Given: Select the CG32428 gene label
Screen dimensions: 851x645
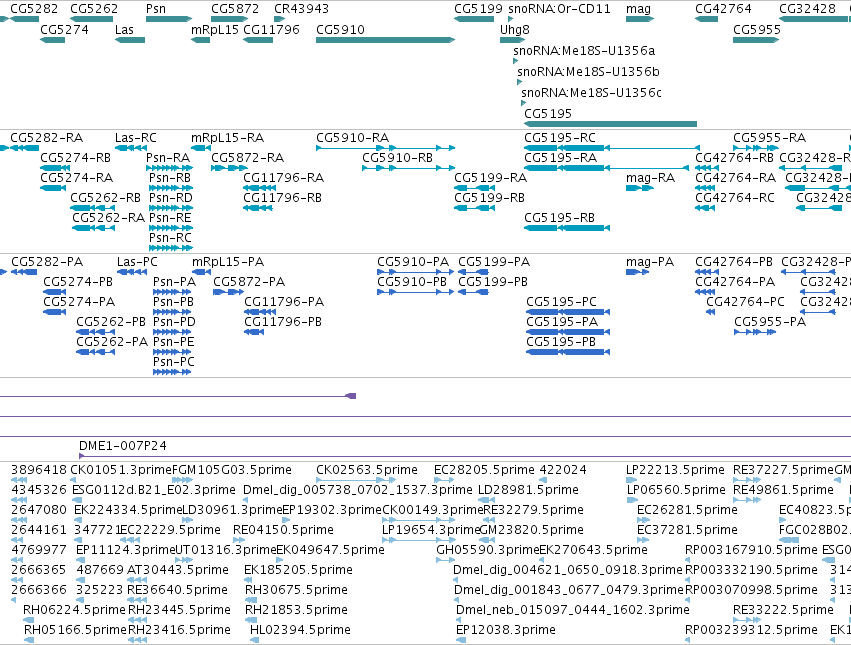Looking at the screenshot, I should (x=808, y=9).
